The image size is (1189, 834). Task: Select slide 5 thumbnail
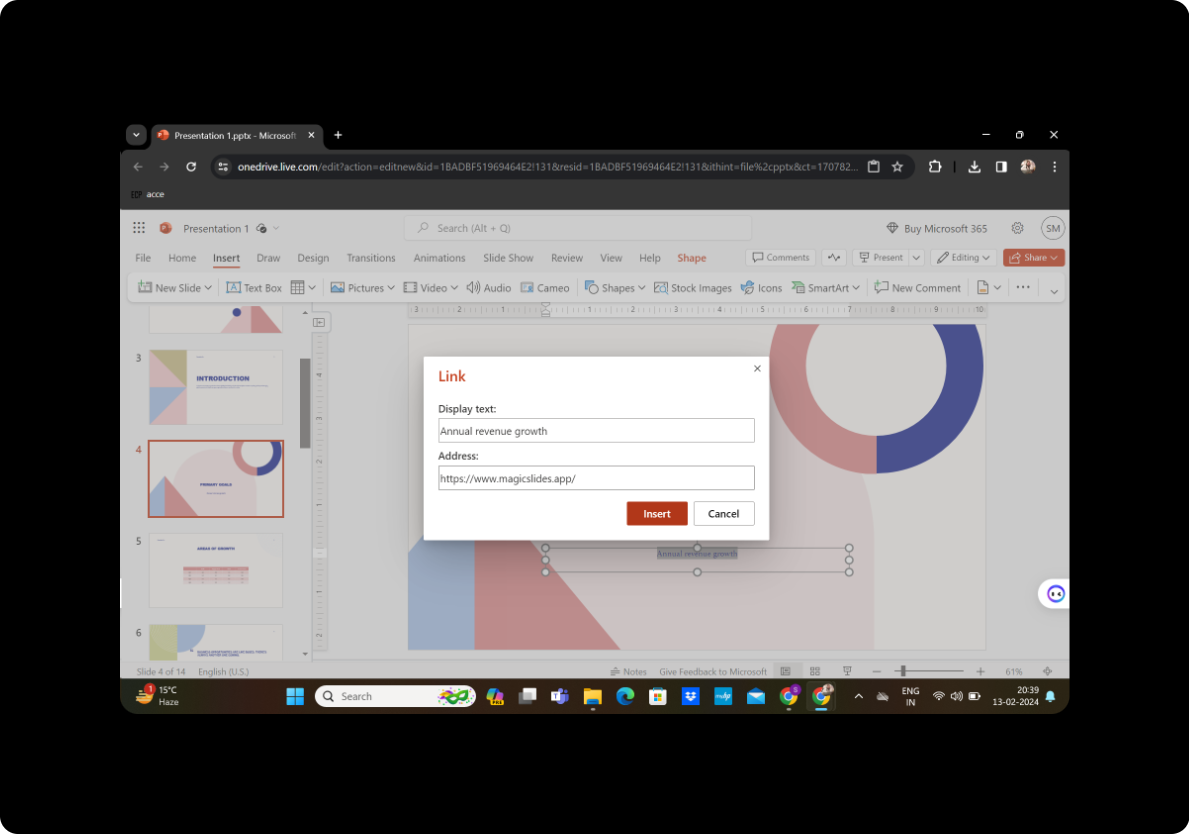click(216, 570)
